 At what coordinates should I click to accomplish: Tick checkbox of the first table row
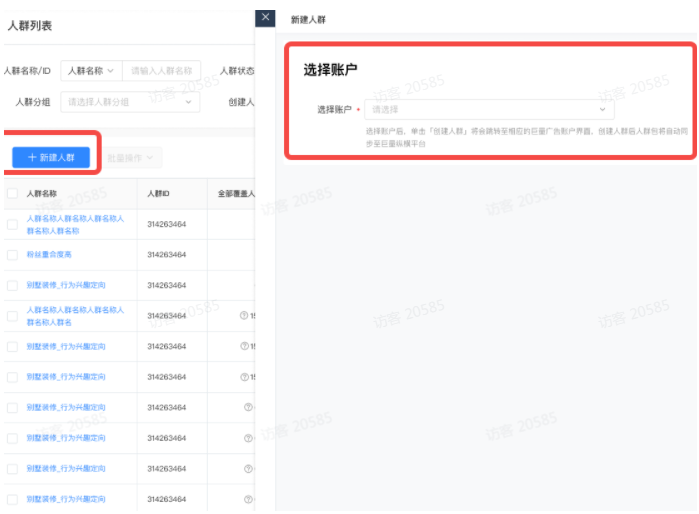coord(12,224)
